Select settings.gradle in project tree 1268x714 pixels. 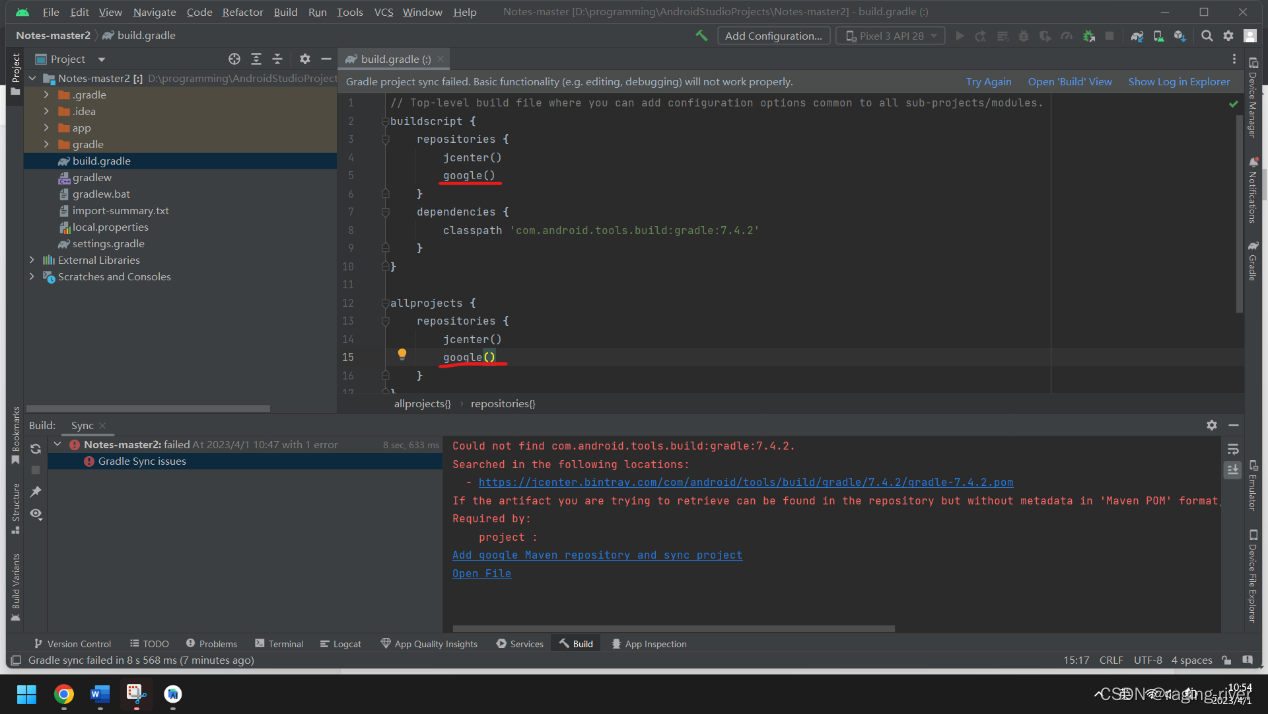pyautogui.click(x=108, y=244)
